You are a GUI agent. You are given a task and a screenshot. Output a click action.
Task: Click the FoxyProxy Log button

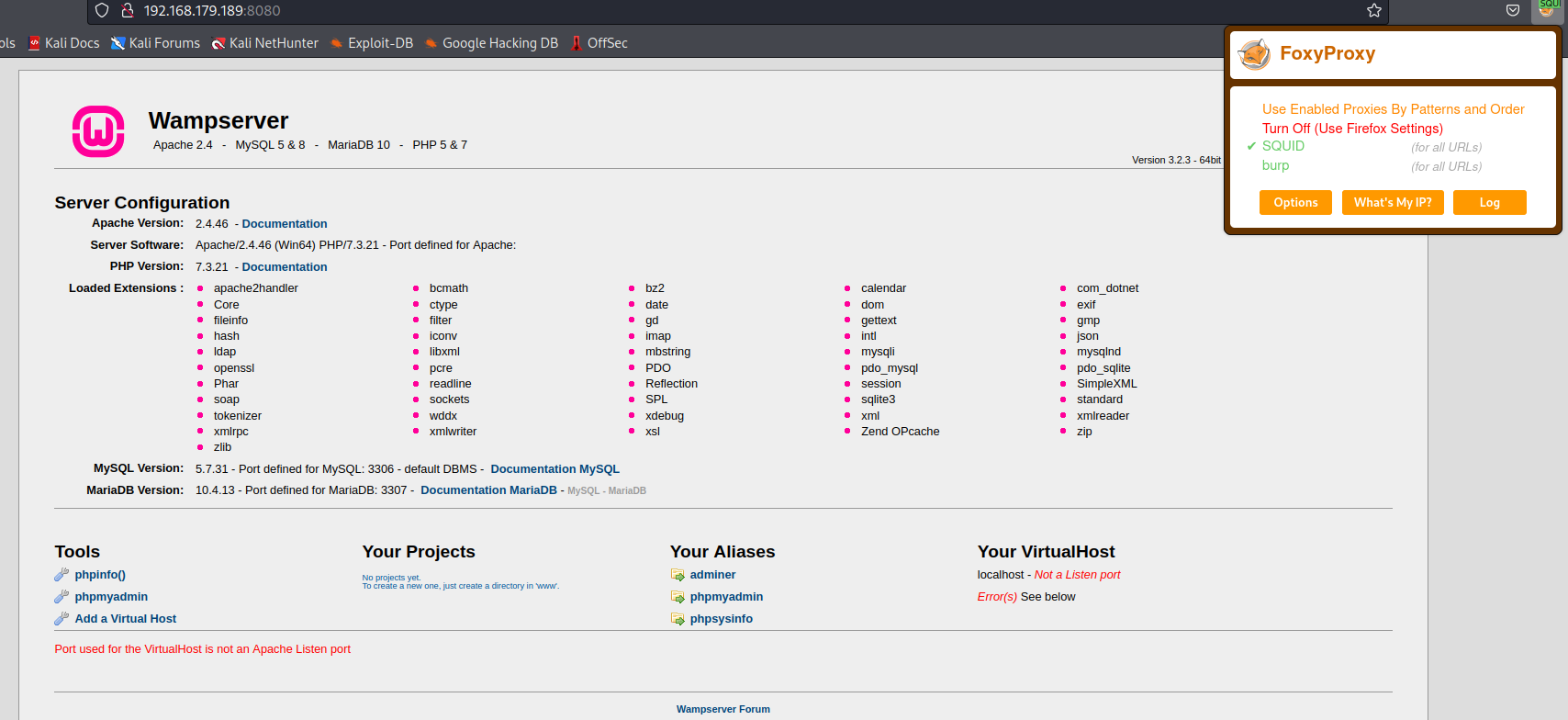tap(1489, 203)
